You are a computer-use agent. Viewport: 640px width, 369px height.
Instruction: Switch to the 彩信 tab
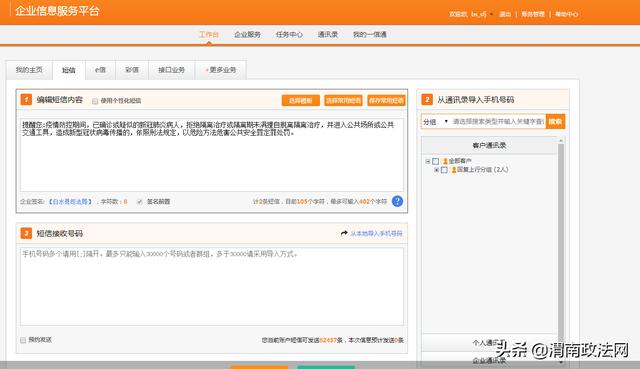click(132, 70)
